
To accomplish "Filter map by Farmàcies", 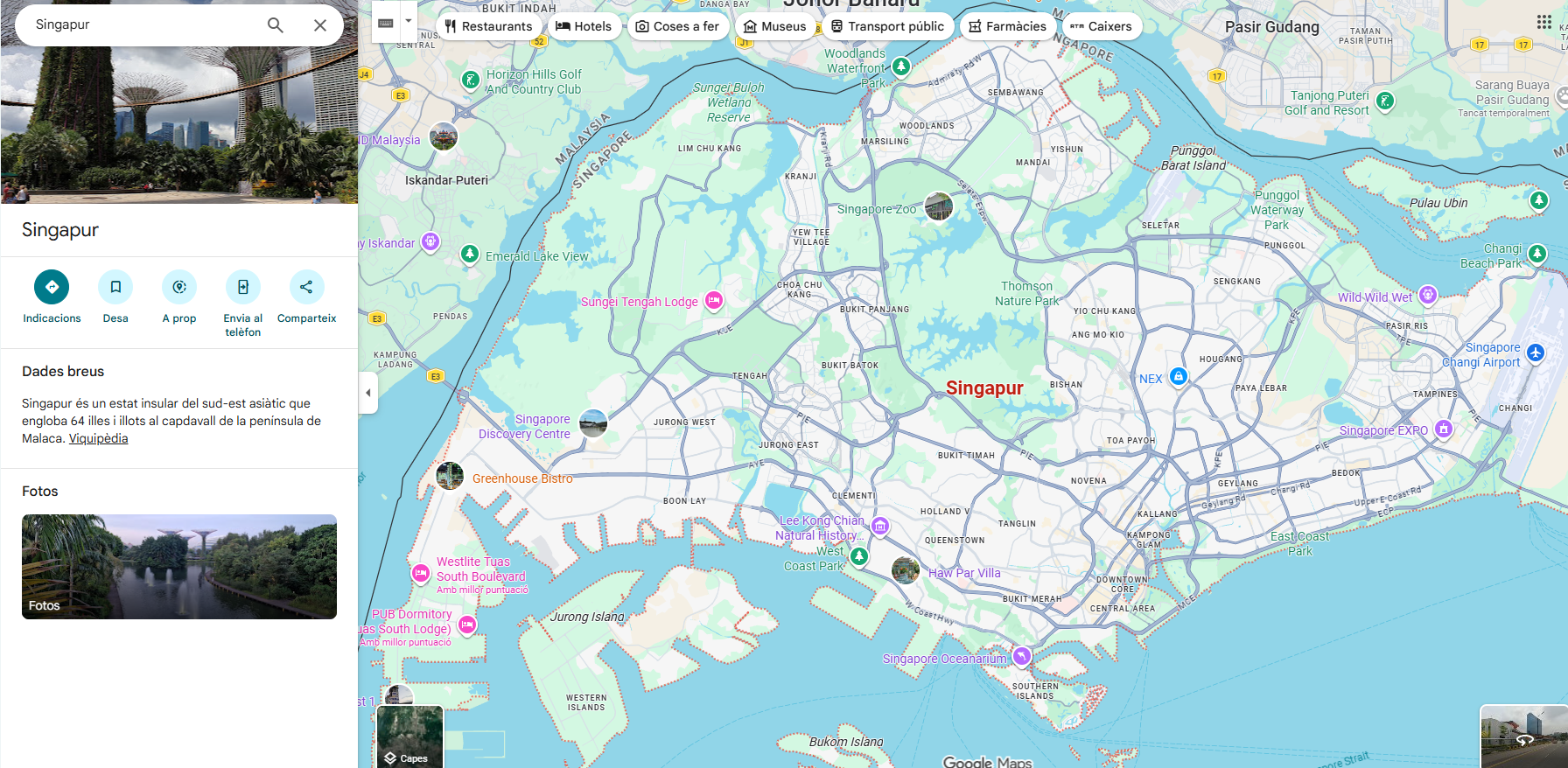I will 1007,26.
